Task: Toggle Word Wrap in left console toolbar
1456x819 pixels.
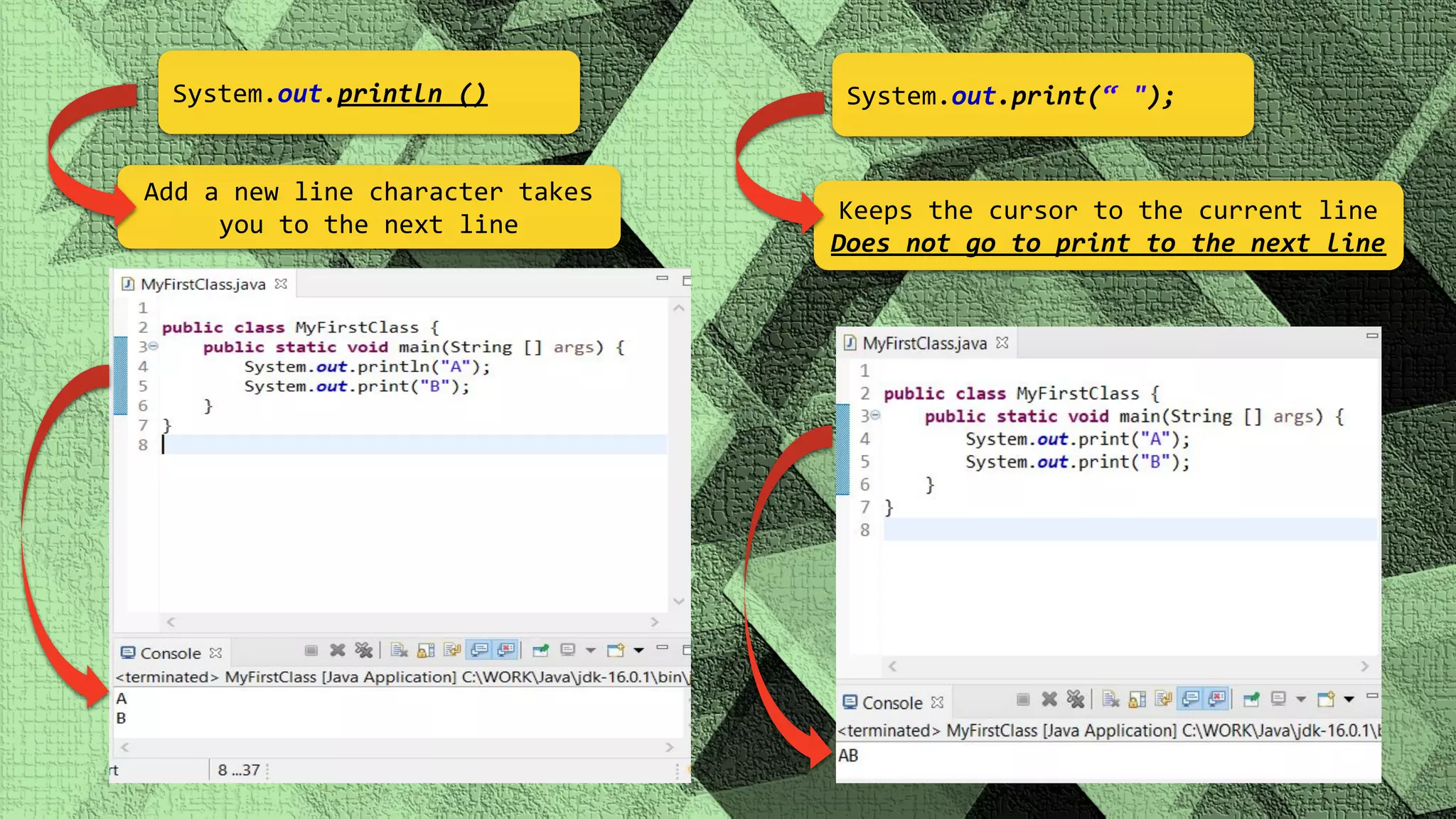Action: [452, 650]
